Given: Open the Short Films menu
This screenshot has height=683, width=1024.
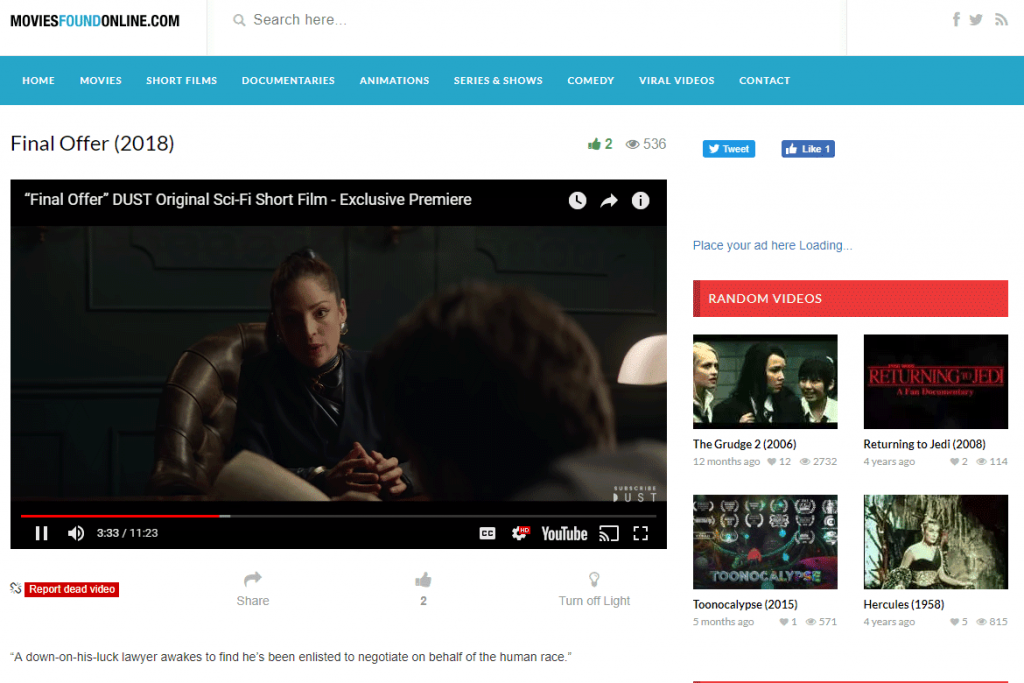Looking at the screenshot, I should pyautogui.click(x=181, y=81).
